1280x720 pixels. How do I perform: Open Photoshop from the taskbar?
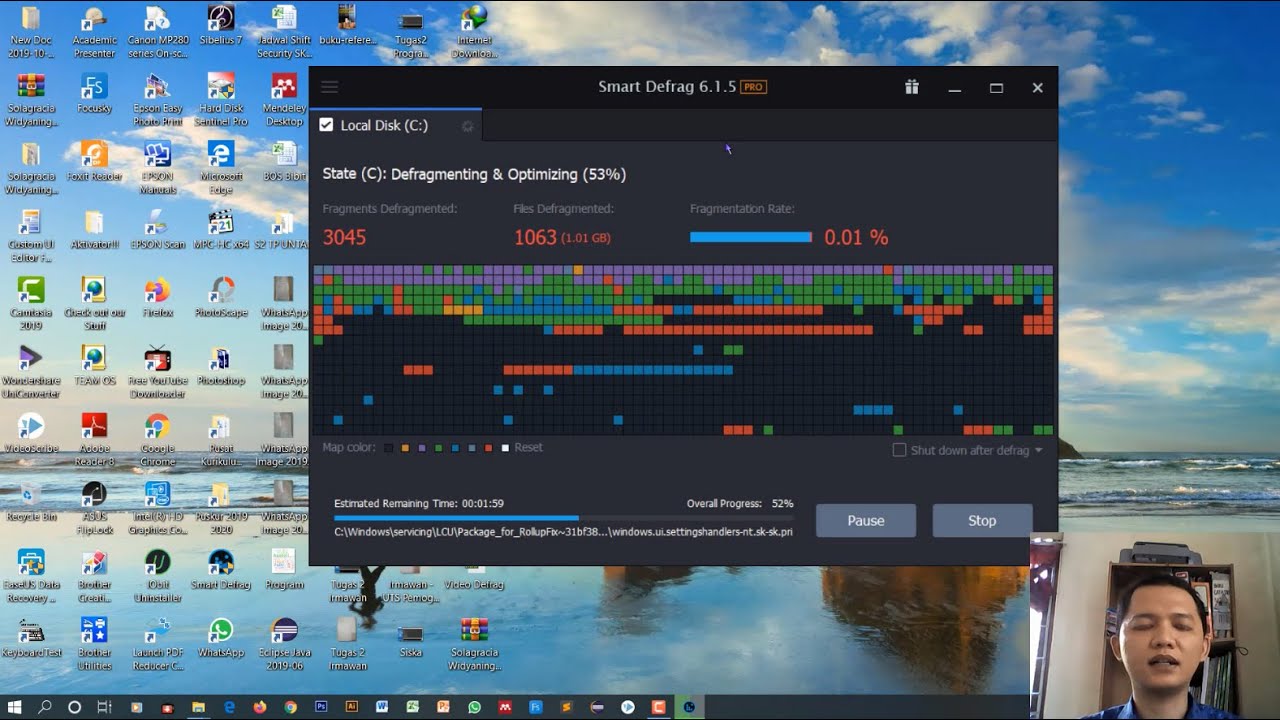tap(321, 707)
